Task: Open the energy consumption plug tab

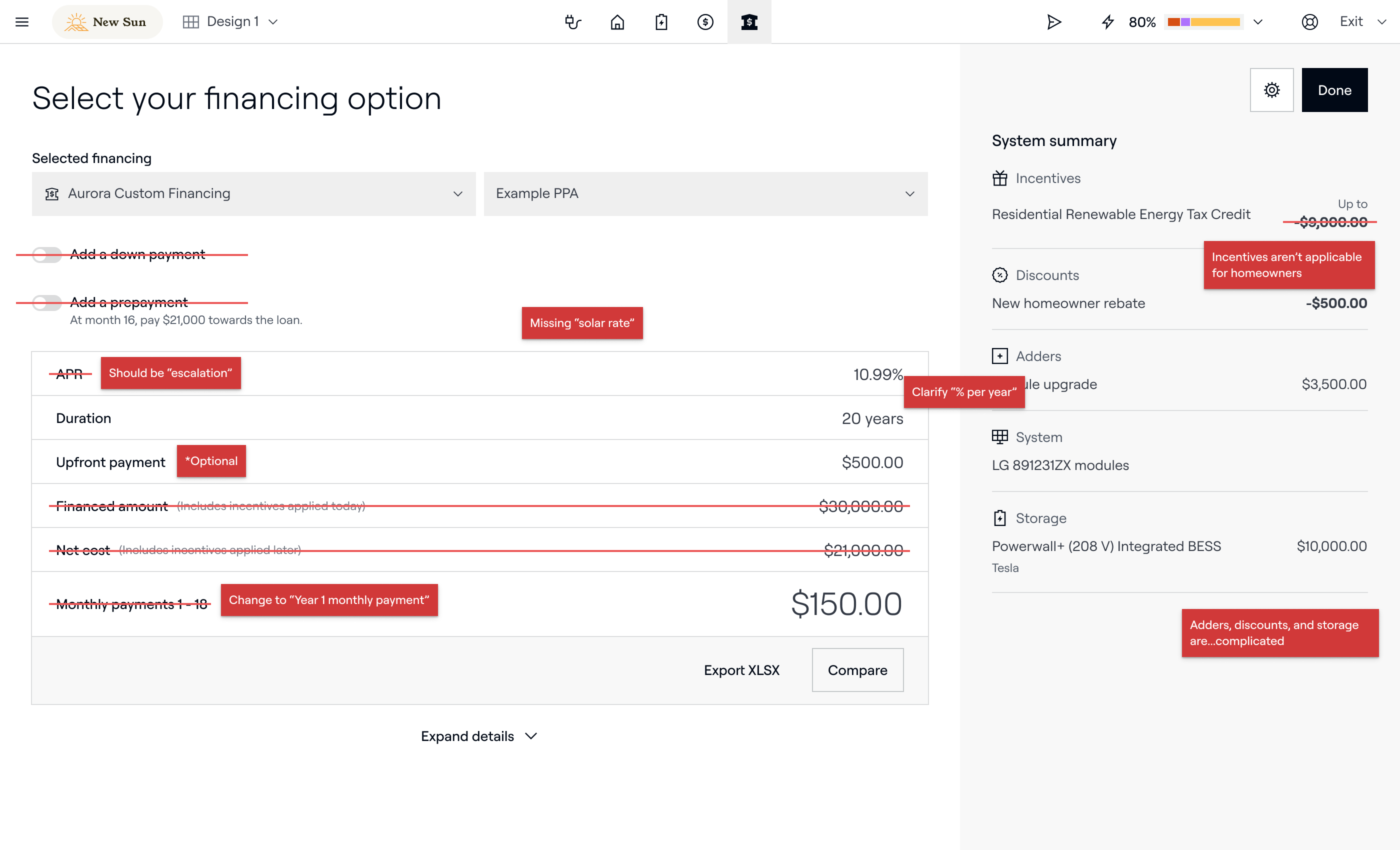Action: pos(572,21)
